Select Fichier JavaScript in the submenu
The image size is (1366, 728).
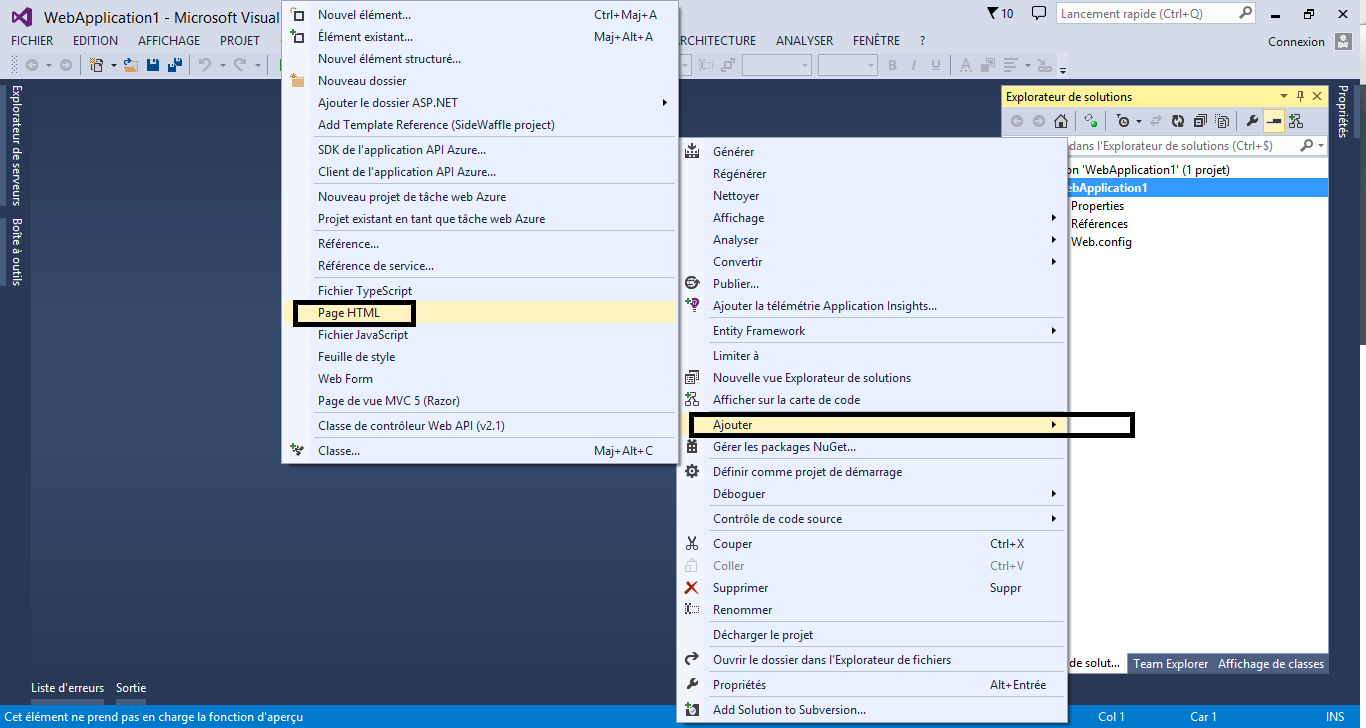coord(480,335)
